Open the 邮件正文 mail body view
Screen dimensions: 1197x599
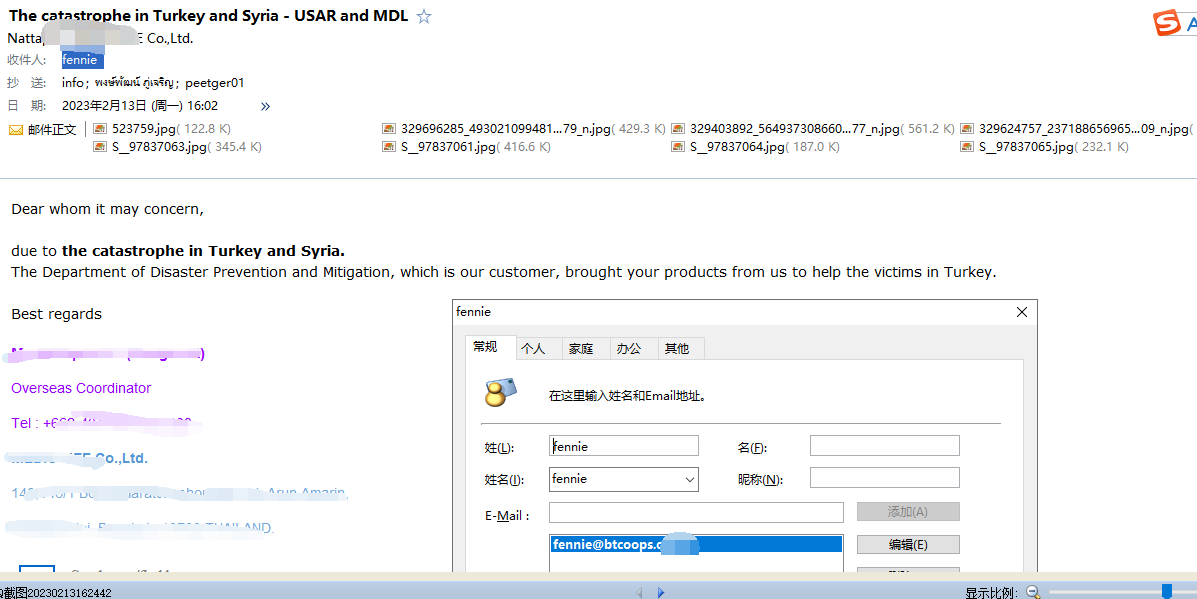tap(53, 130)
